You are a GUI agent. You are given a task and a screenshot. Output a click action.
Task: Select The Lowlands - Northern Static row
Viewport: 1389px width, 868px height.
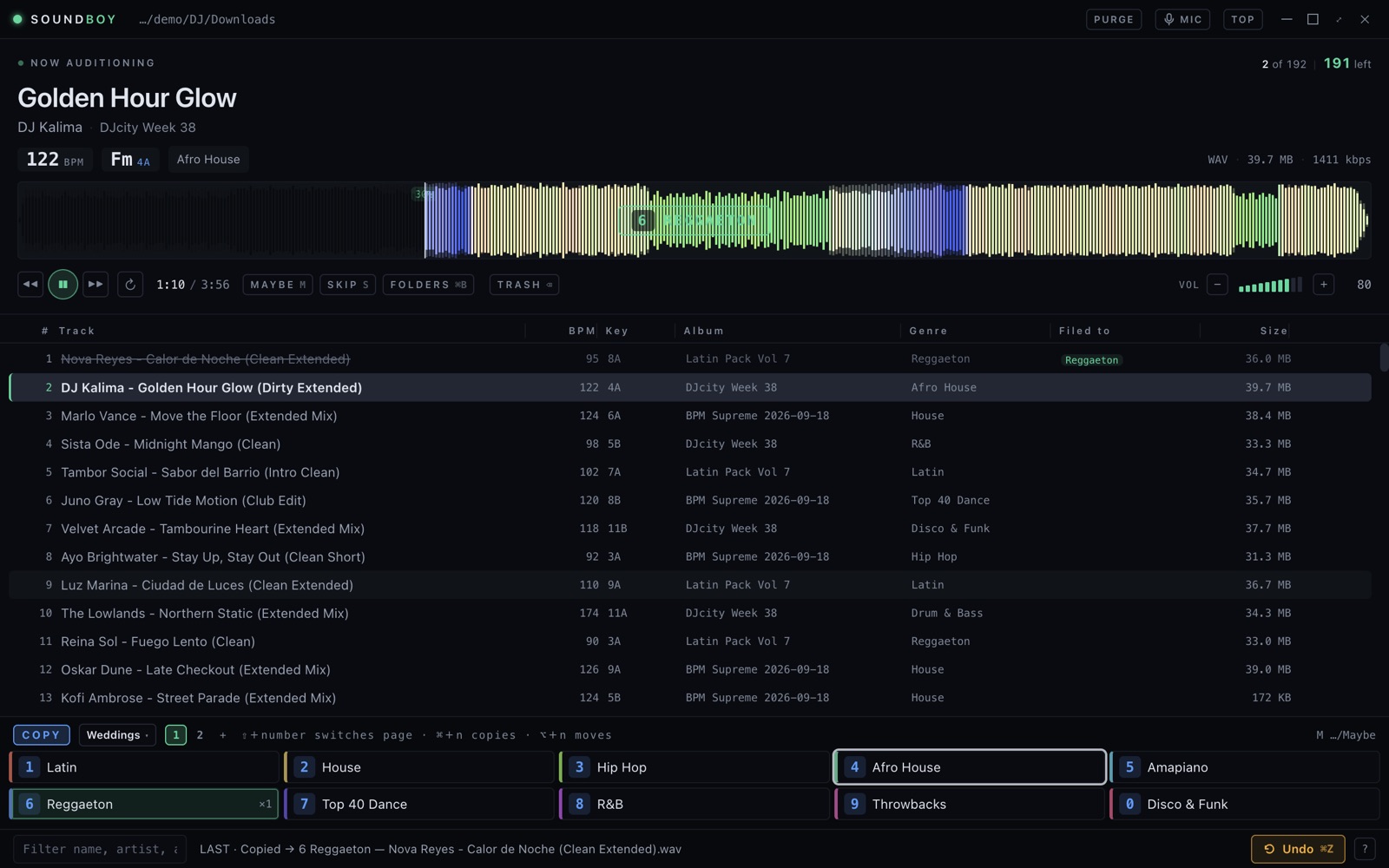pos(690,614)
